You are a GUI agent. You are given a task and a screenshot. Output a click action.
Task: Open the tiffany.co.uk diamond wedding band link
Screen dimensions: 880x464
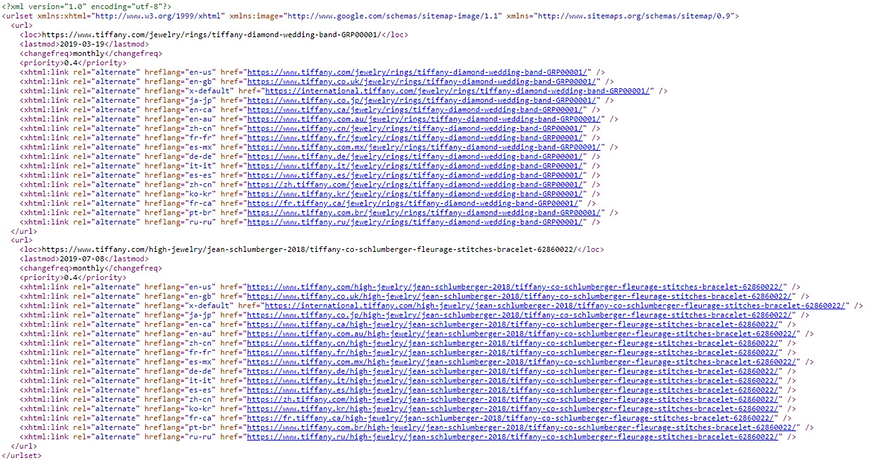point(421,81)
